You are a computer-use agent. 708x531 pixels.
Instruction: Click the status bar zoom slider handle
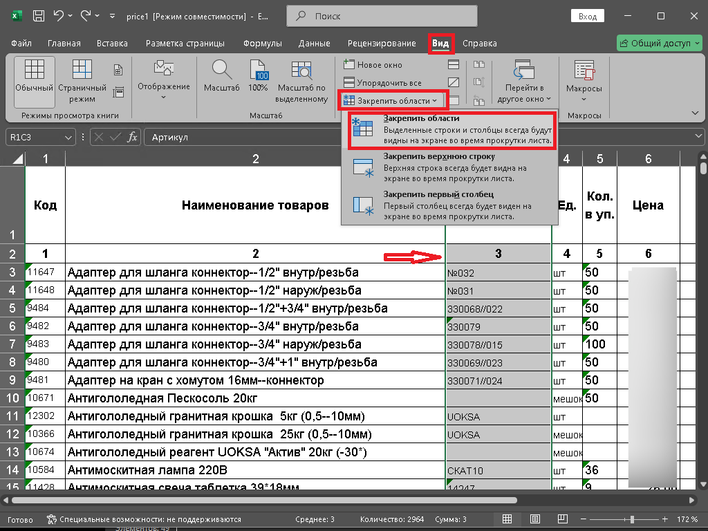click(632, 519)
